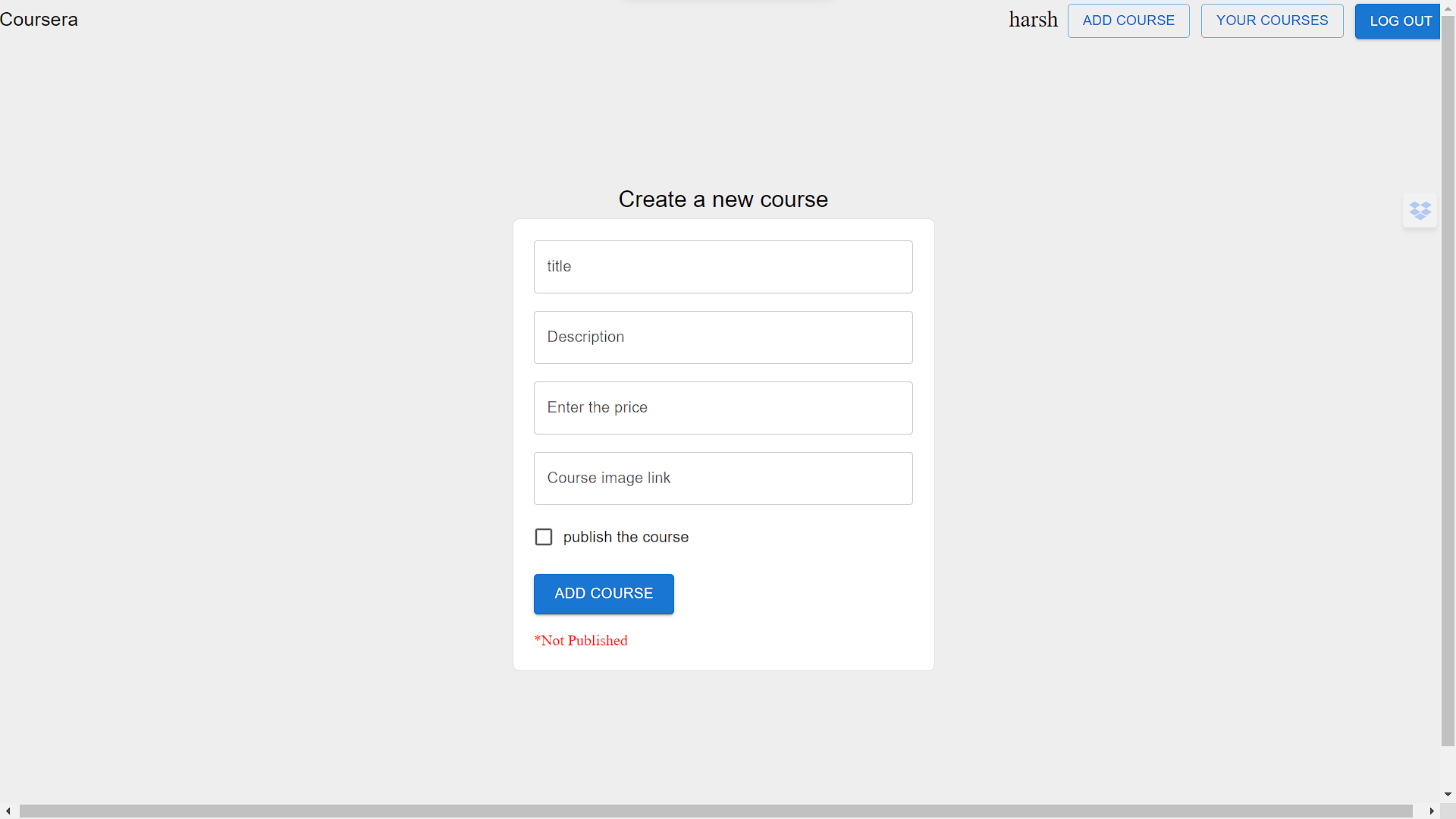This screenshot has width=1456, height=819.
Task: Click the Description text box
Action: (723, 337)
